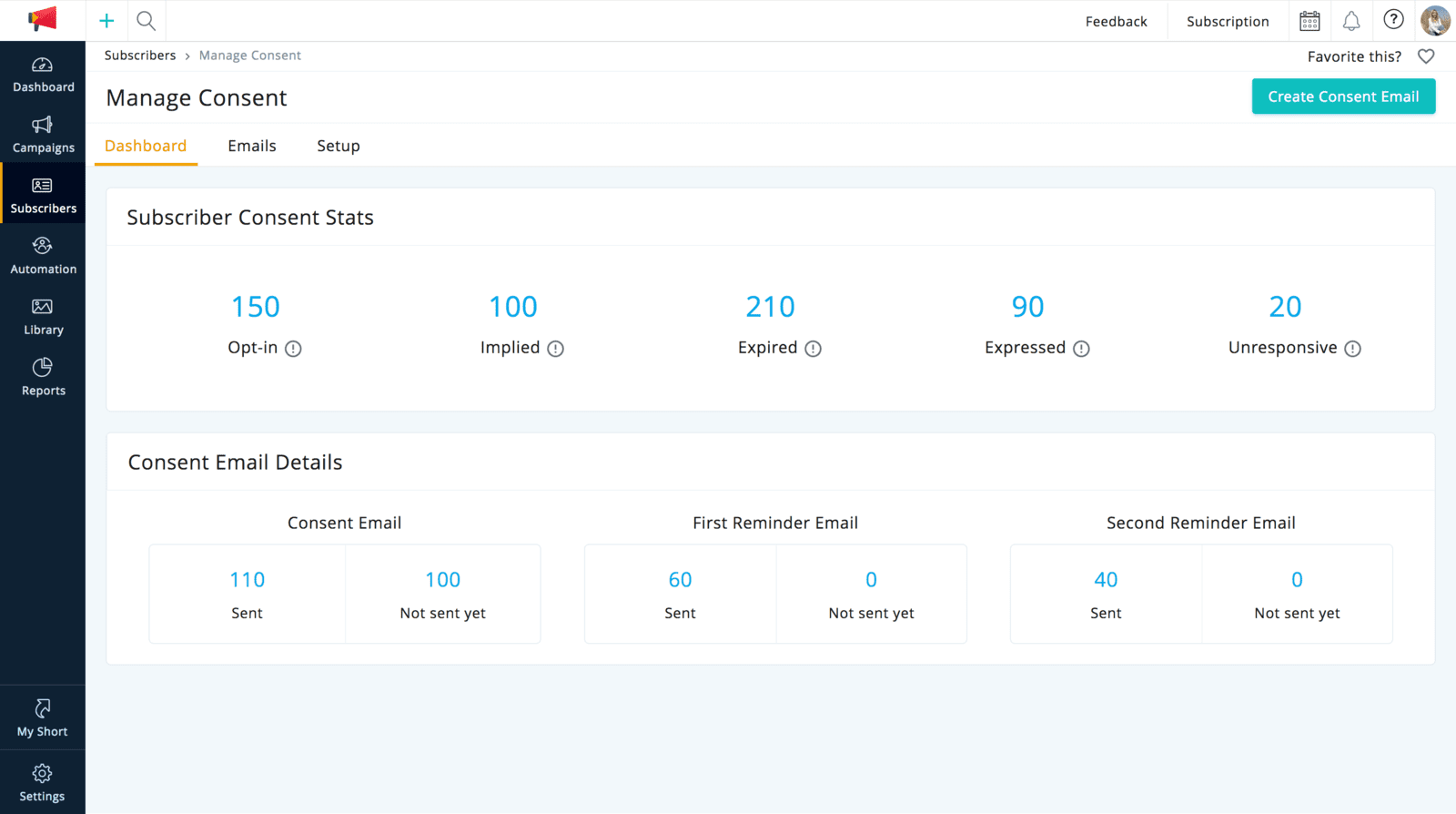The height and width of the screenshot is (814, 1456).
Task: Open the search magnifier icon
Action: (x=146, y=20)
